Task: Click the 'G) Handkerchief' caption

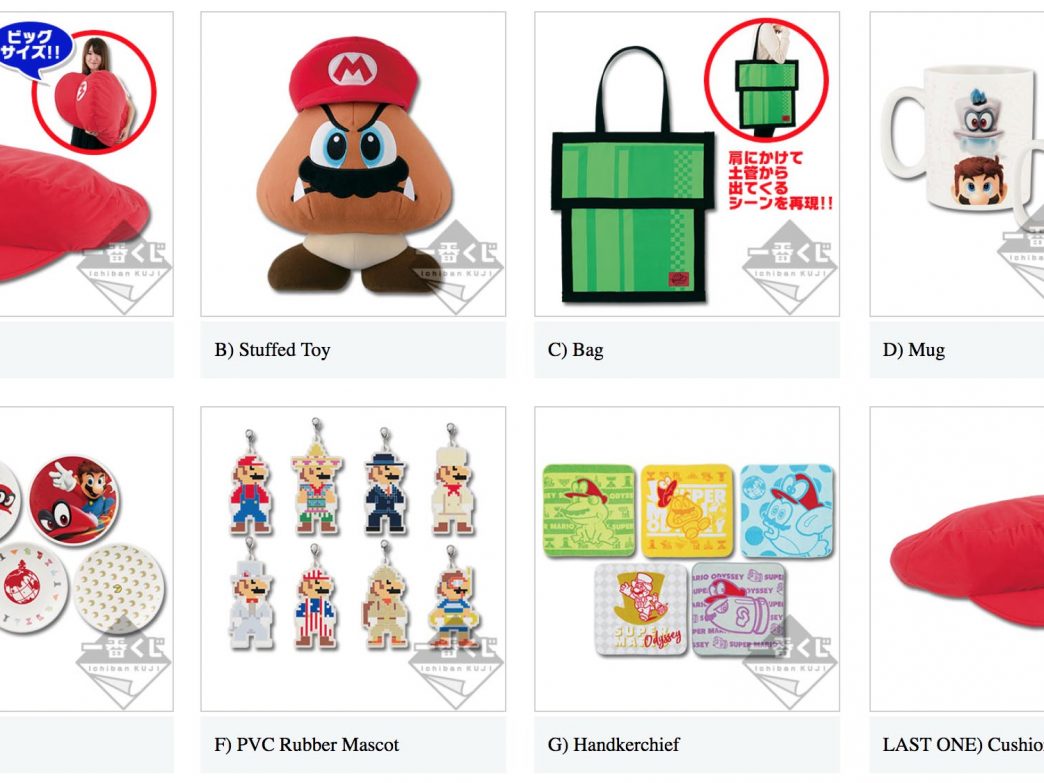Action: (613, 744)
